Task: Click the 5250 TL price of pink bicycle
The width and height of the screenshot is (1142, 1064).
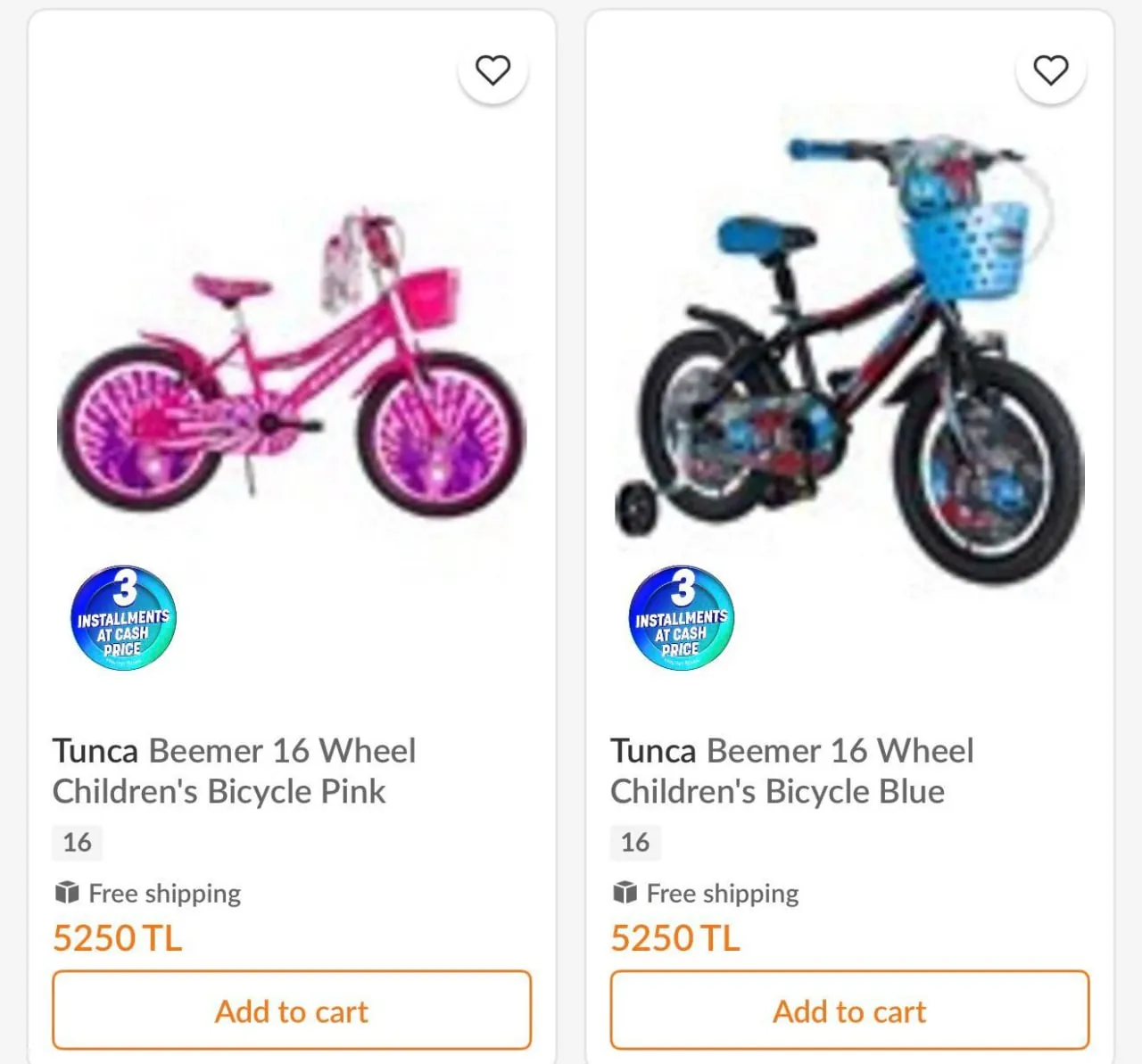Action: click(x=117, y=938)
